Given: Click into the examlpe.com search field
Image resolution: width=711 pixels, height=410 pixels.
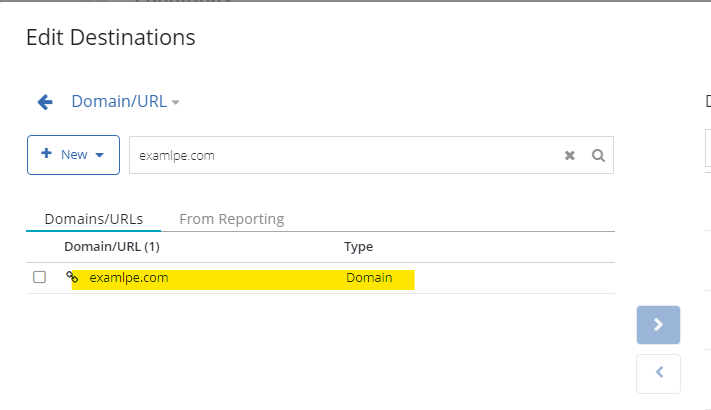Looking at the screenshot, I should coord(340,155).
